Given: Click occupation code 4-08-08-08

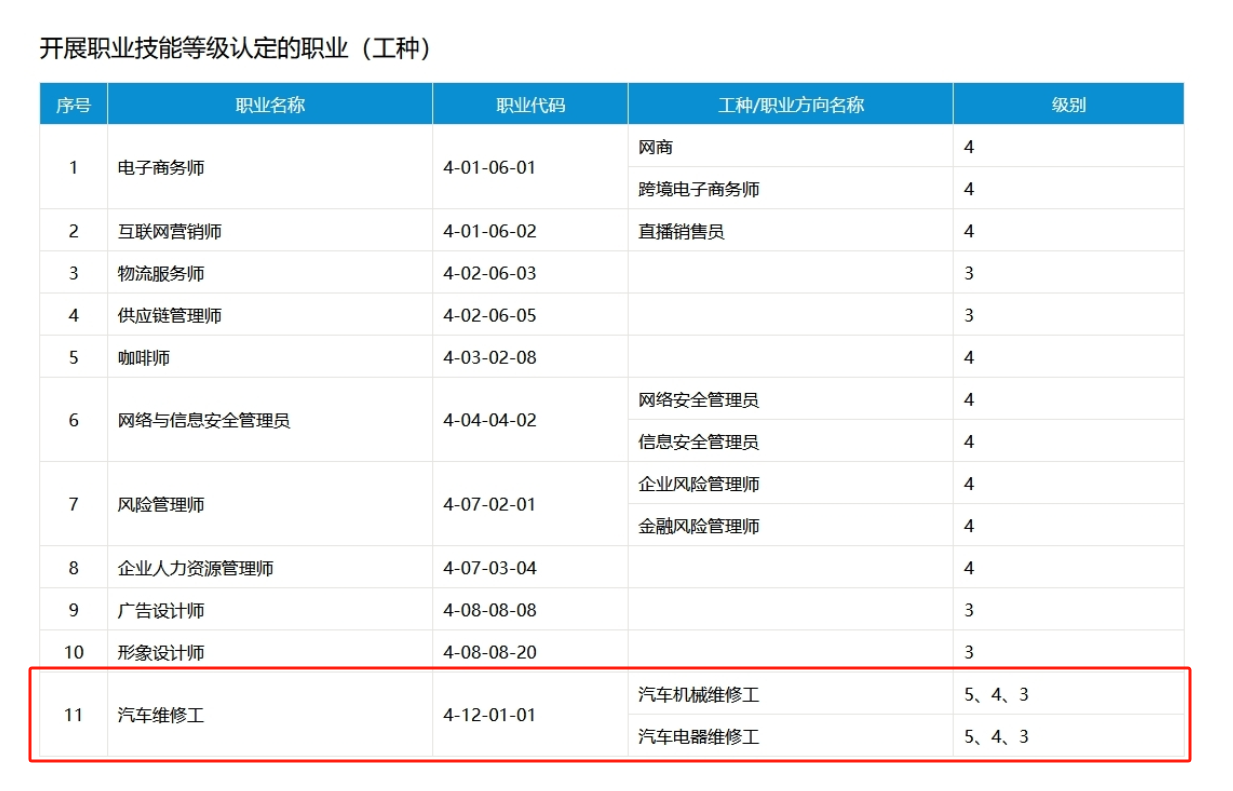Looking at the screenshot, I should coord(490,611).
